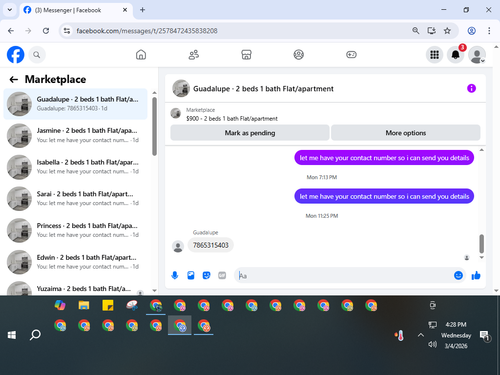Open Copilot from taskbar
Image resolution: width=500 pixels, height=375 pixels.
(60, 305)
